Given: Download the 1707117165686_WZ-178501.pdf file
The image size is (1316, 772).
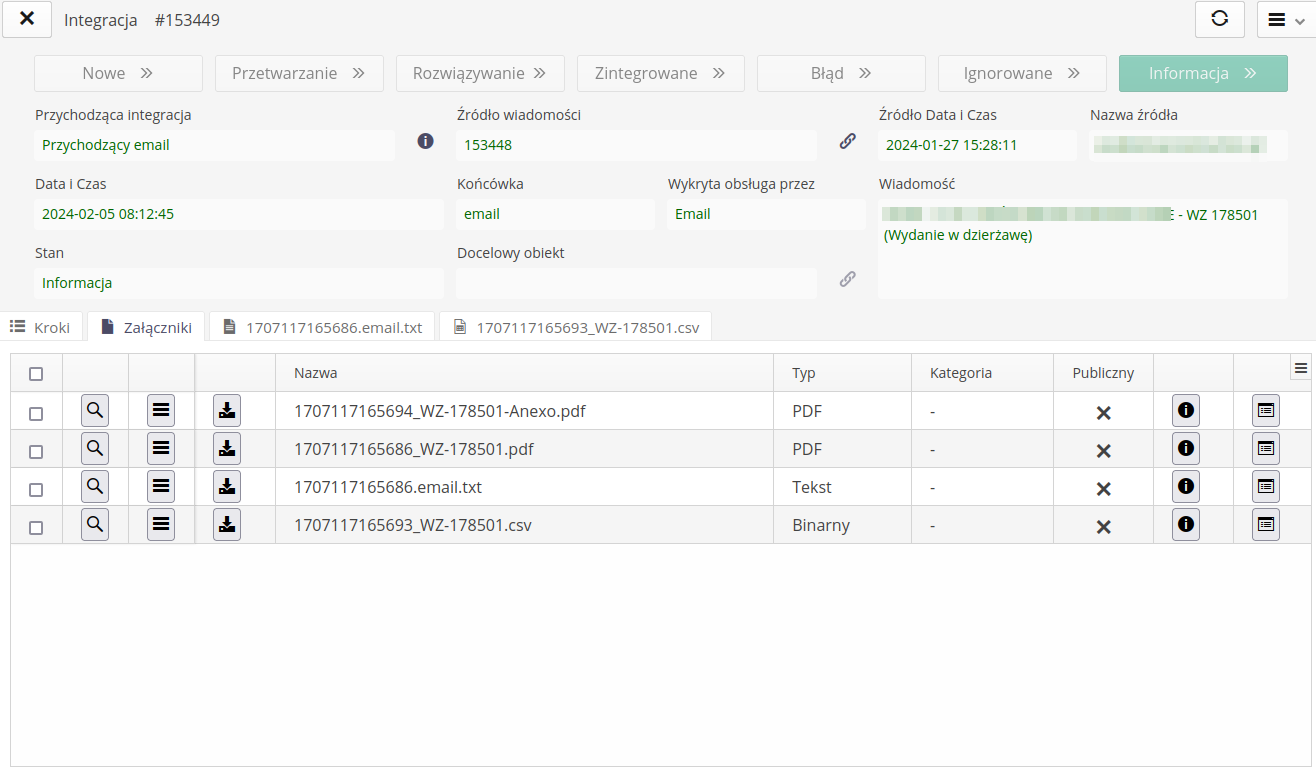Looking at the screenshot, I should pos(227,449).
